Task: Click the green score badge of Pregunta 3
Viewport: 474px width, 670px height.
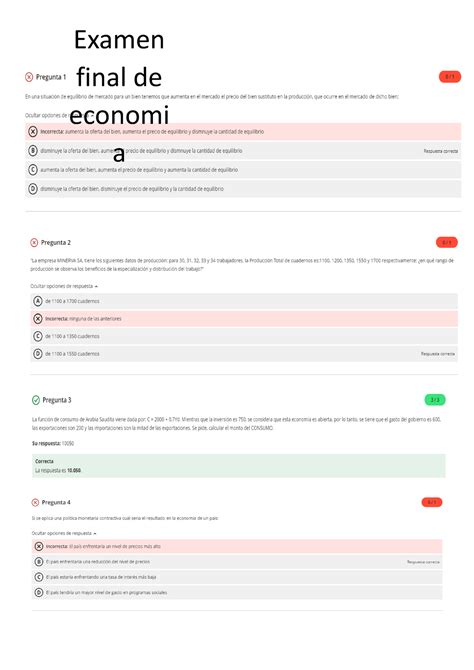Action: point(435,400)
